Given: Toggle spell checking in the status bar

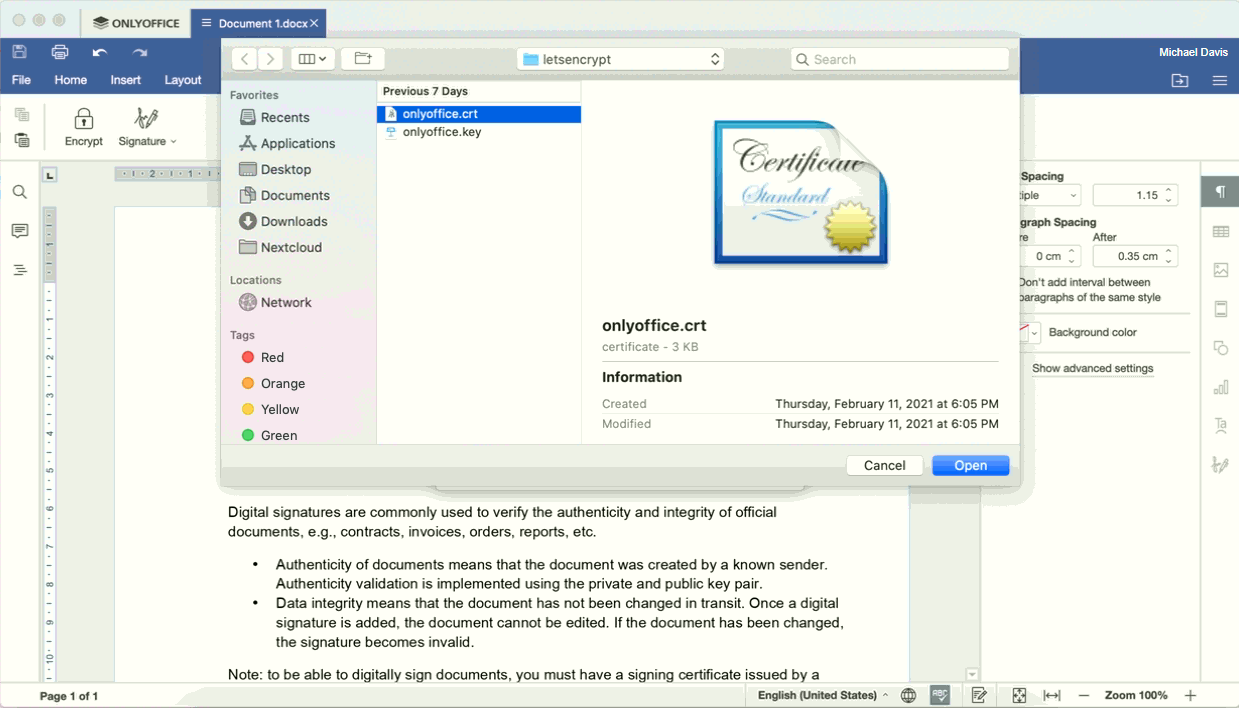Looking at the screenshot, I should pyautogui.click(x=939, y=694).
